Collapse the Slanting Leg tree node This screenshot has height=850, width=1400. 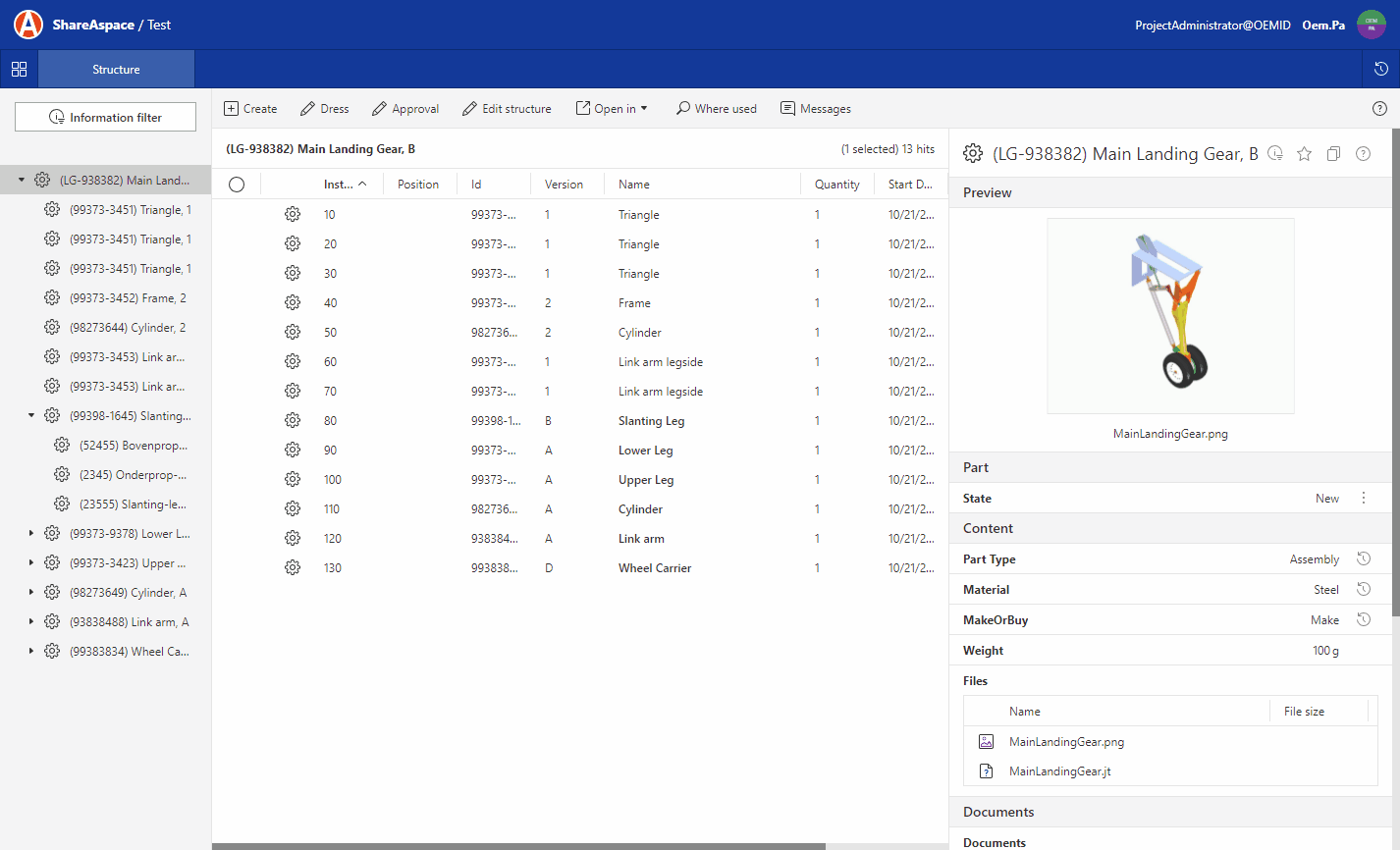(x=31, y=416)
